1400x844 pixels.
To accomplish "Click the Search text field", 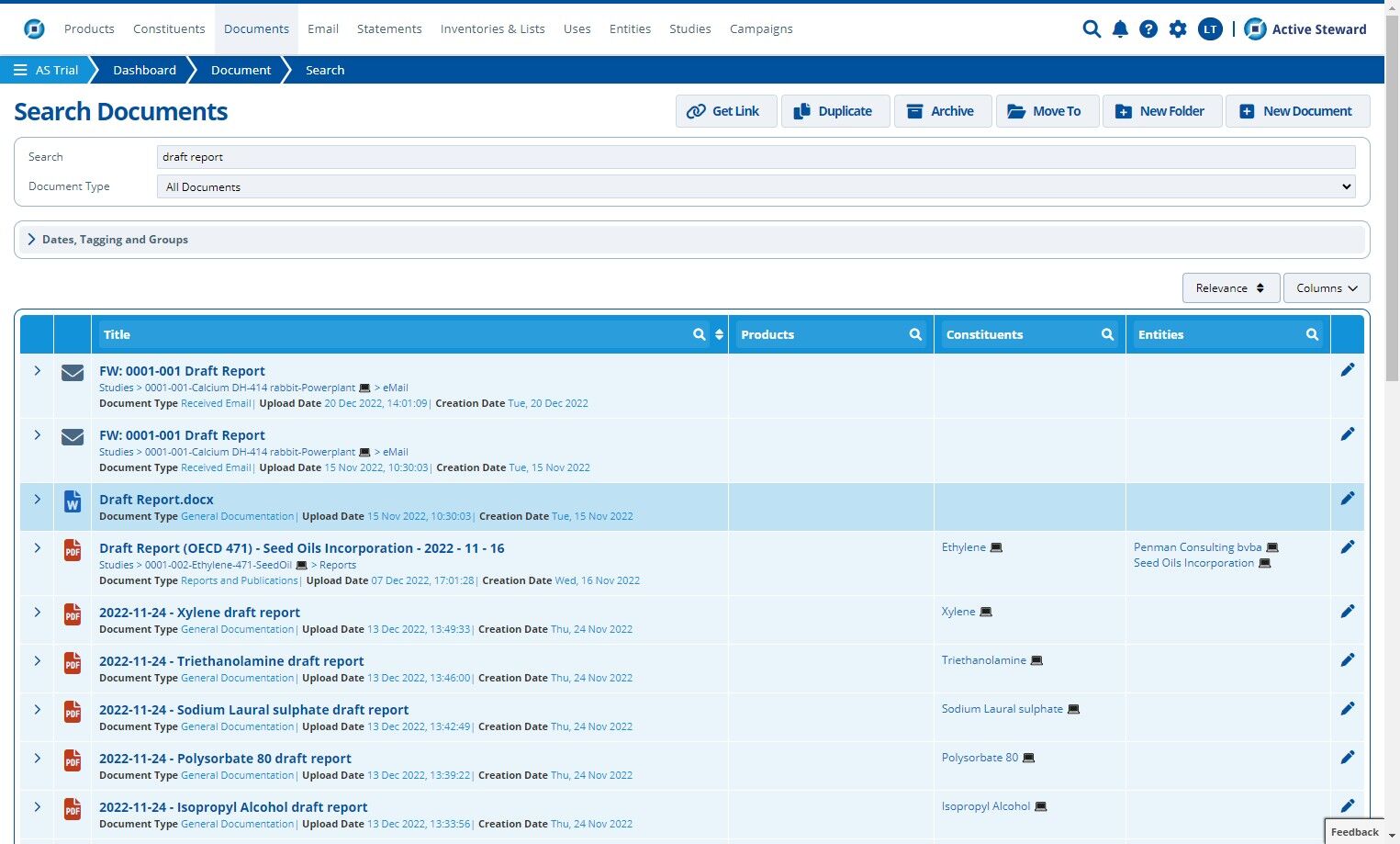I will [x=756, y=157].
